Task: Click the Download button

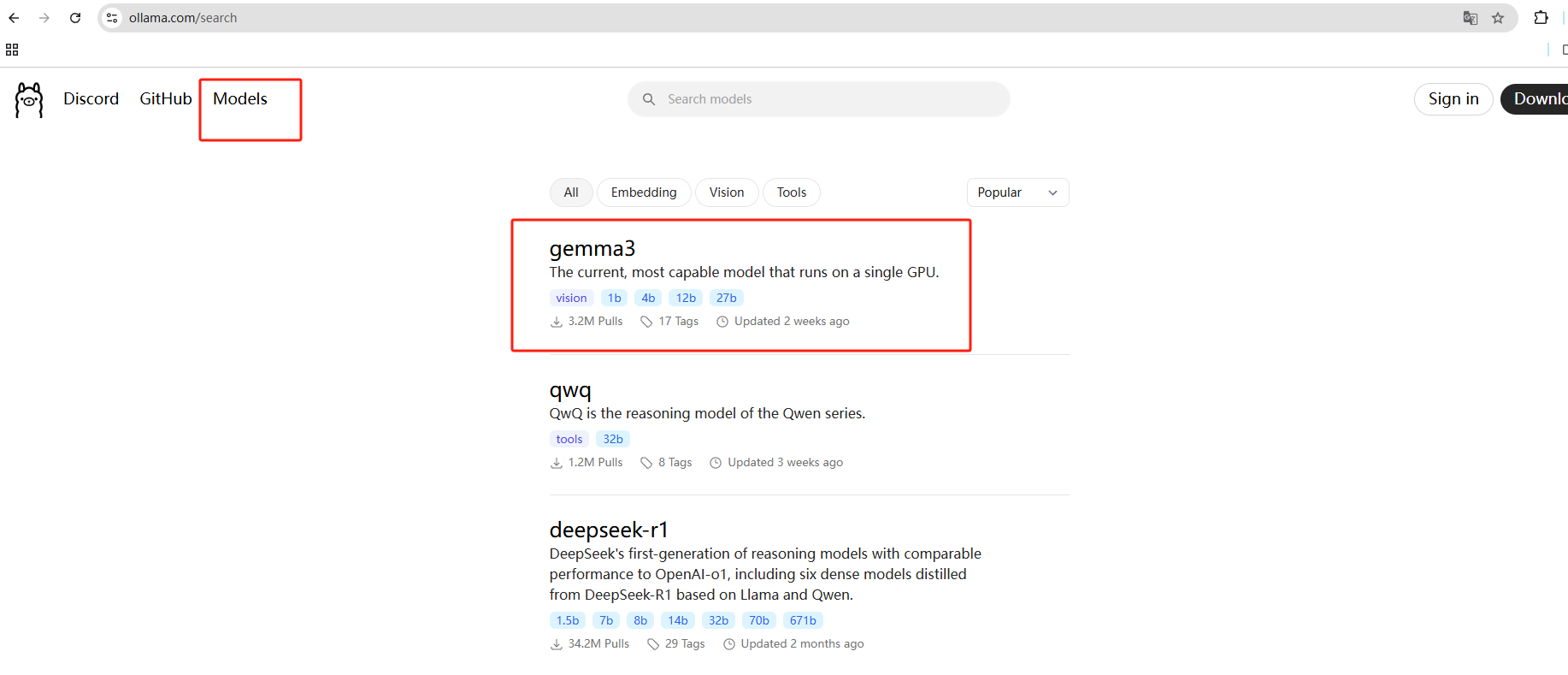Action: click(1535, 99)
